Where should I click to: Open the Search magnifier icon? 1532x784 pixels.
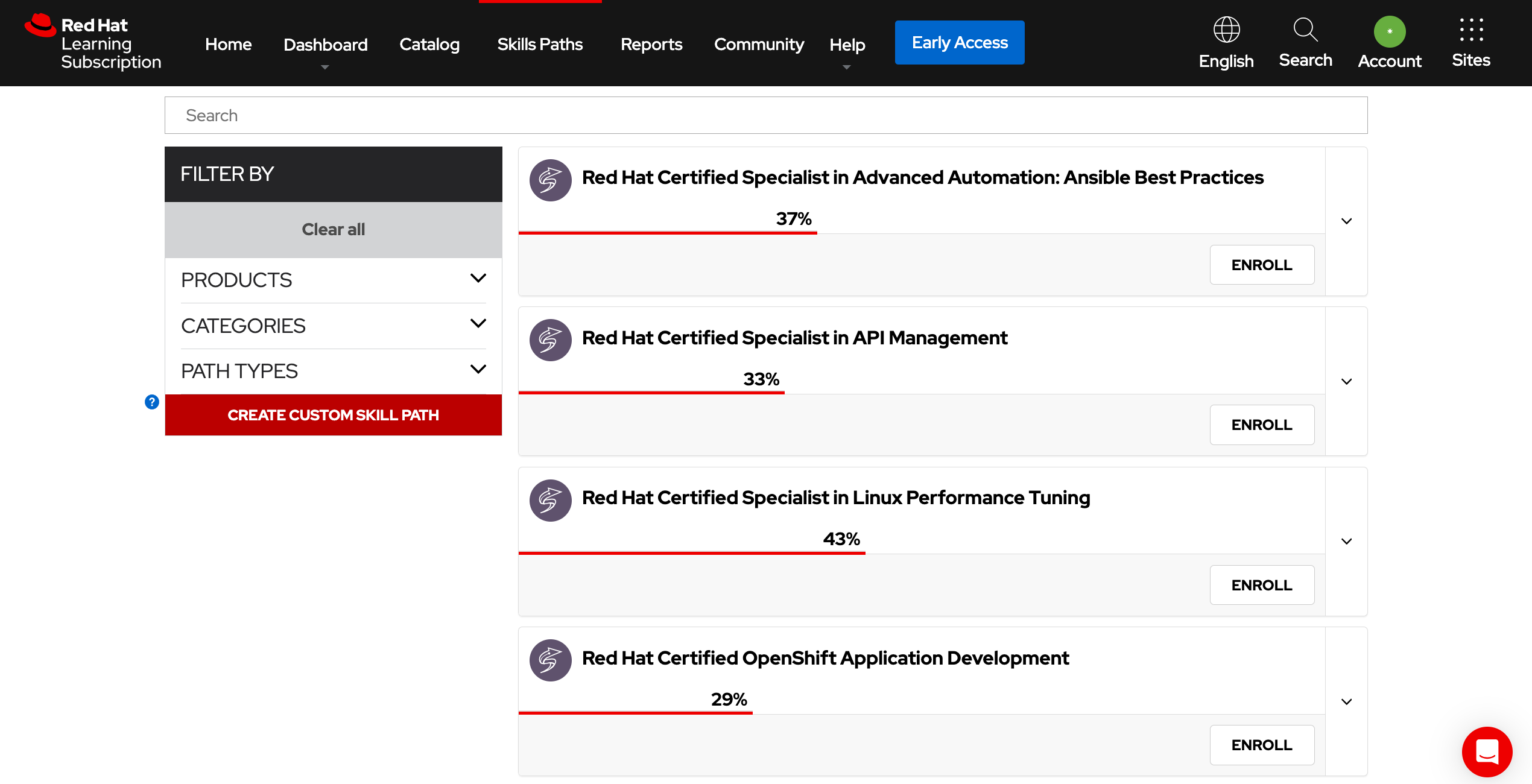pos(1305,30)
